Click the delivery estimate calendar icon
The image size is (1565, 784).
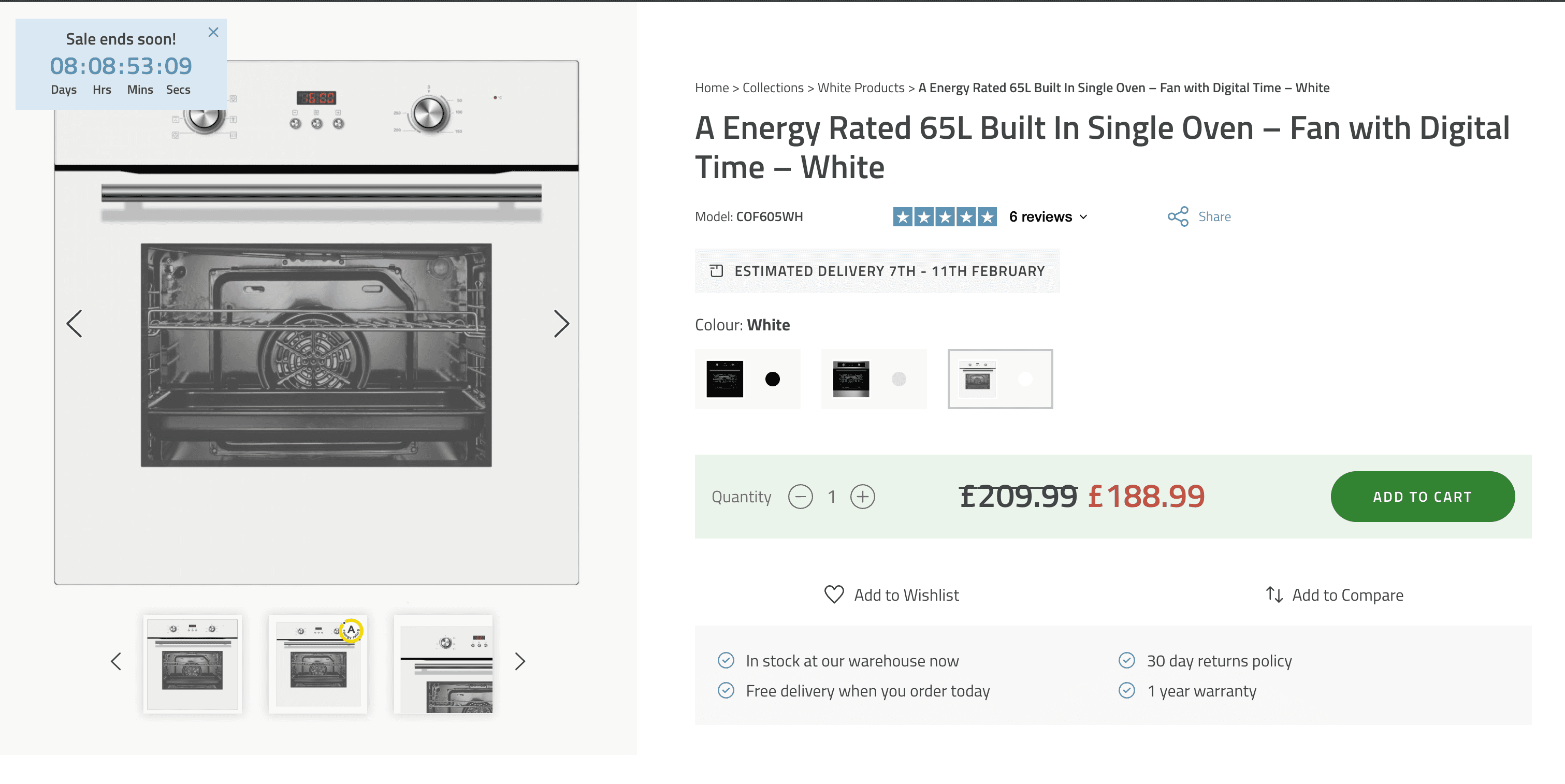[x=717, y=271]
